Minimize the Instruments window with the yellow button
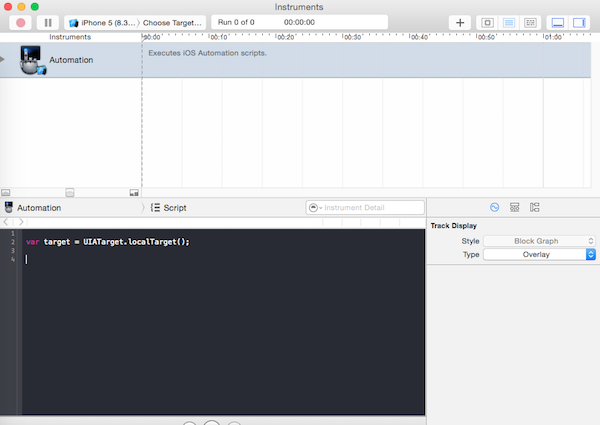This screenshot has height=425, width=600. click(x=21, y=7)
